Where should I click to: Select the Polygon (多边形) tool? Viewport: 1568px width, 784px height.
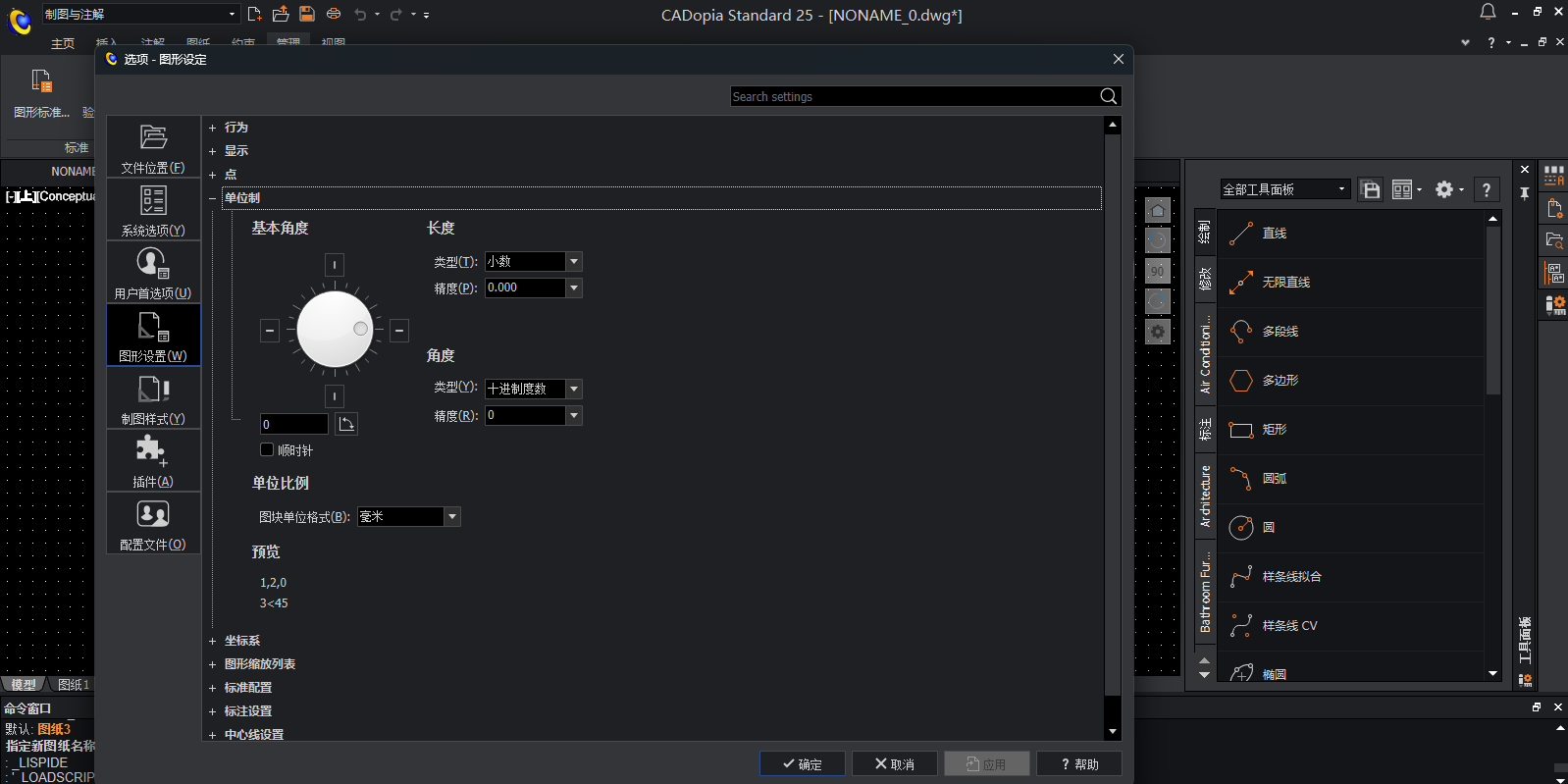1280,381
